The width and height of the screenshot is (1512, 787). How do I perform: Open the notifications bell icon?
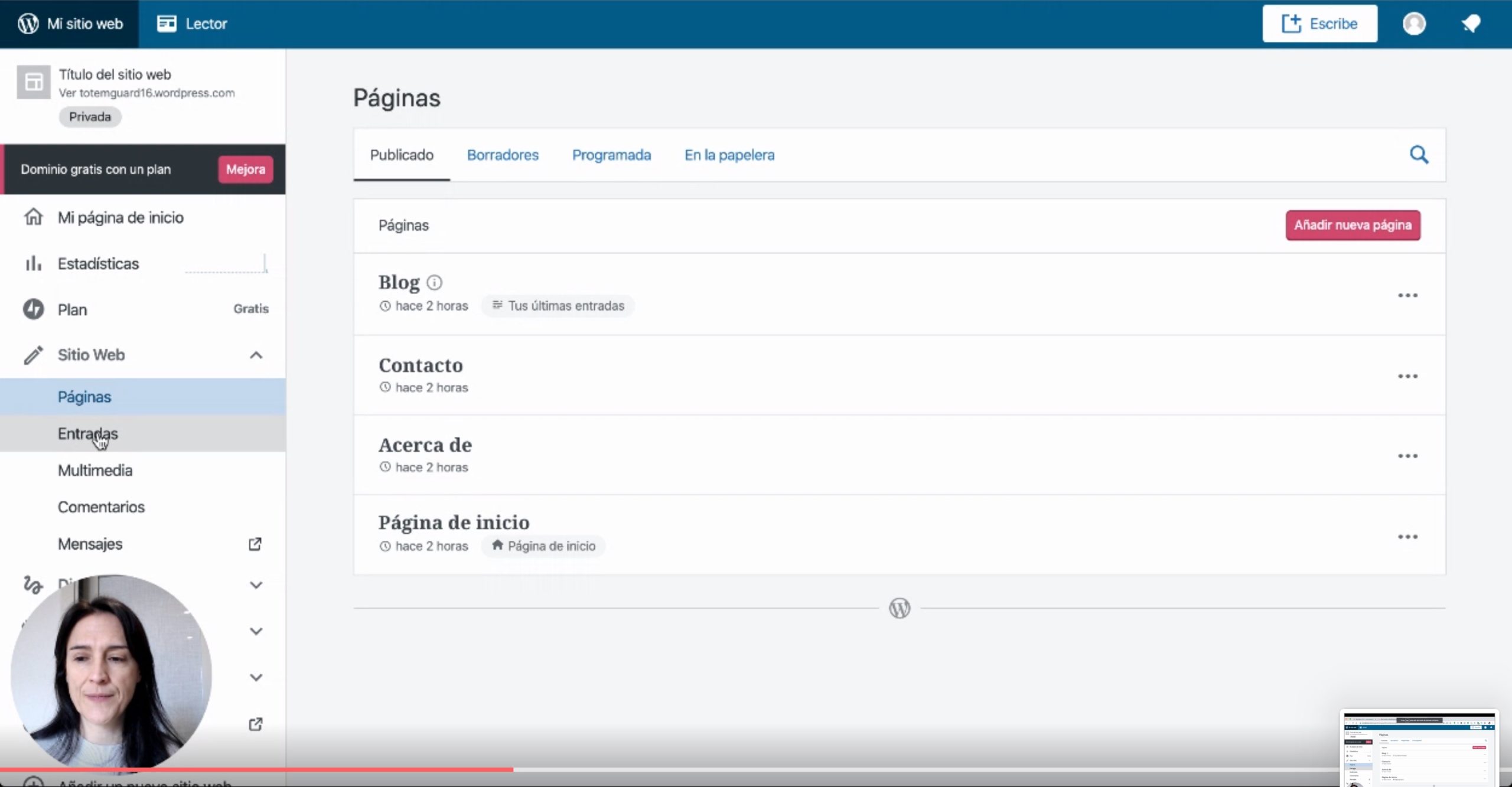click(1471, 24)
